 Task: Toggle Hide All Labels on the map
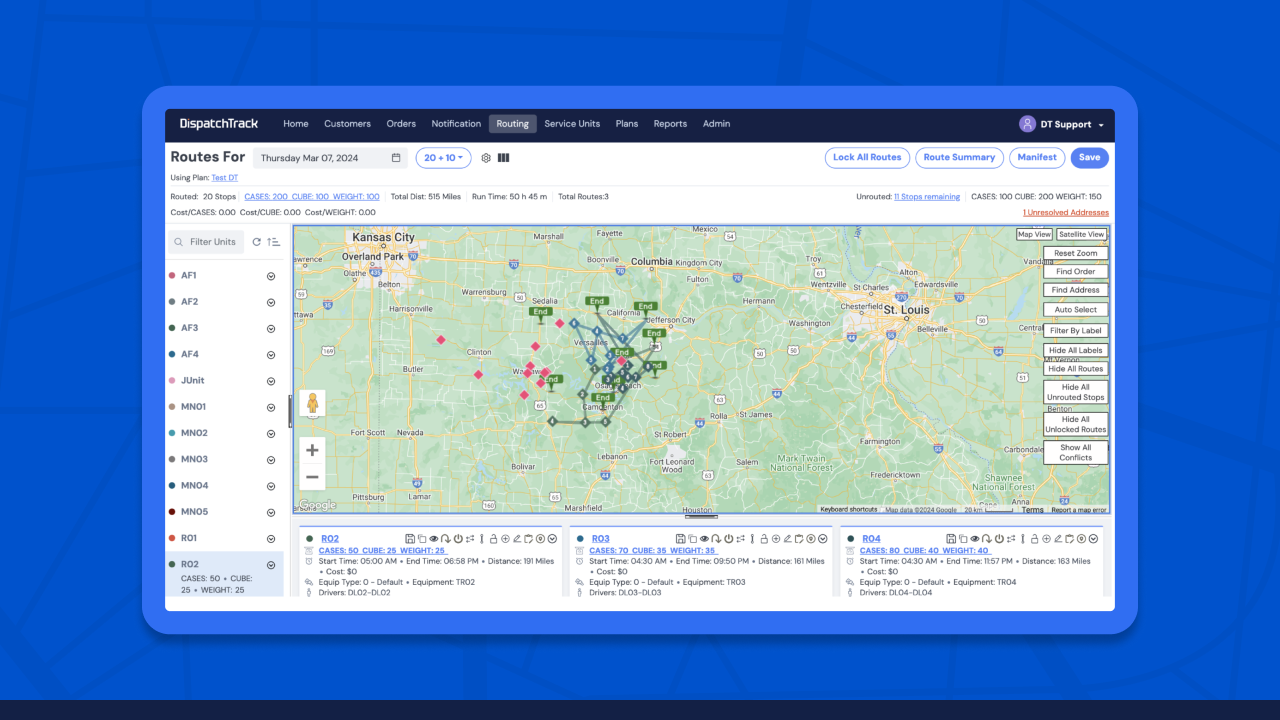point(1075,350)
